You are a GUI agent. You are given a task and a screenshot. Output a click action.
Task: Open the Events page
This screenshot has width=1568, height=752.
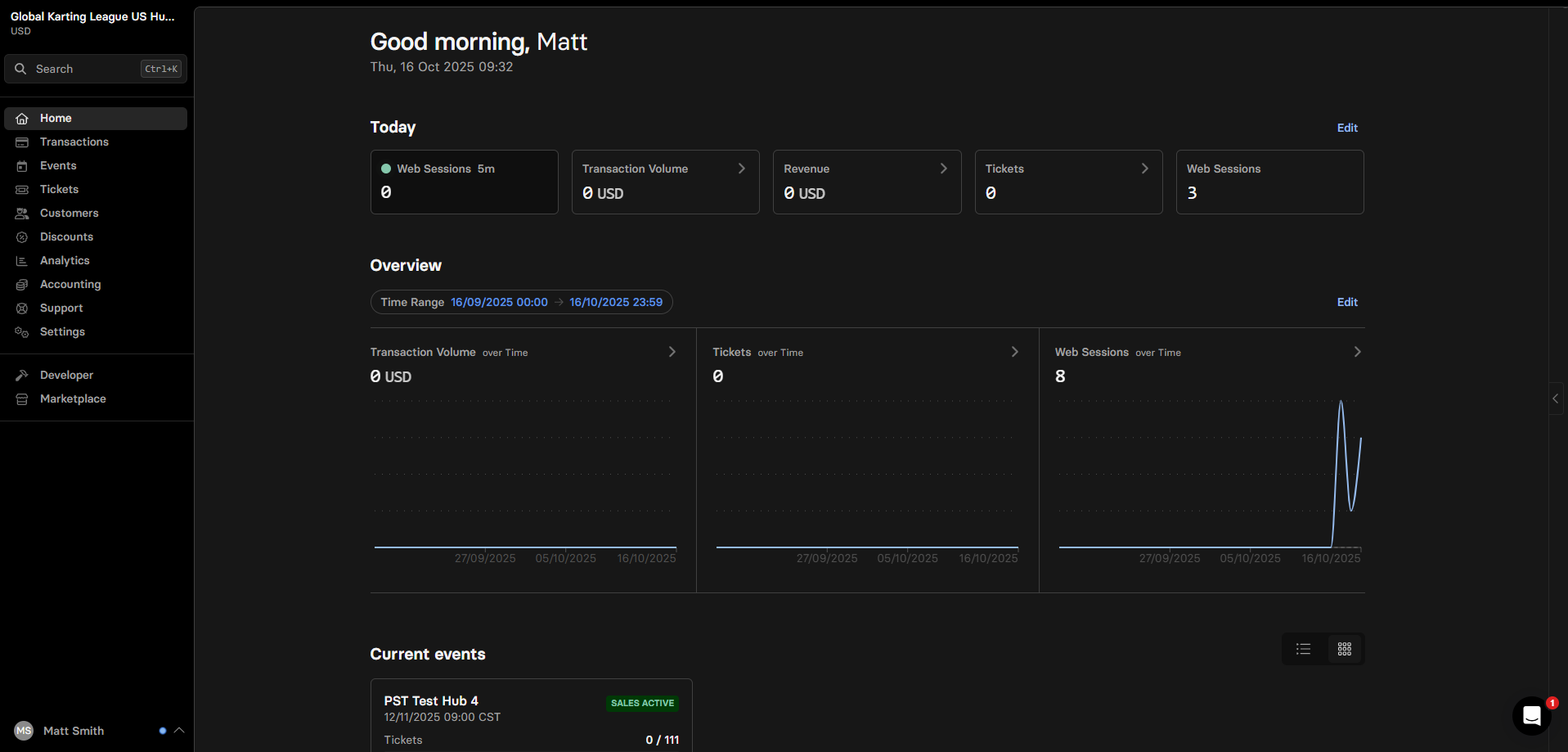[x=96, y=166]
